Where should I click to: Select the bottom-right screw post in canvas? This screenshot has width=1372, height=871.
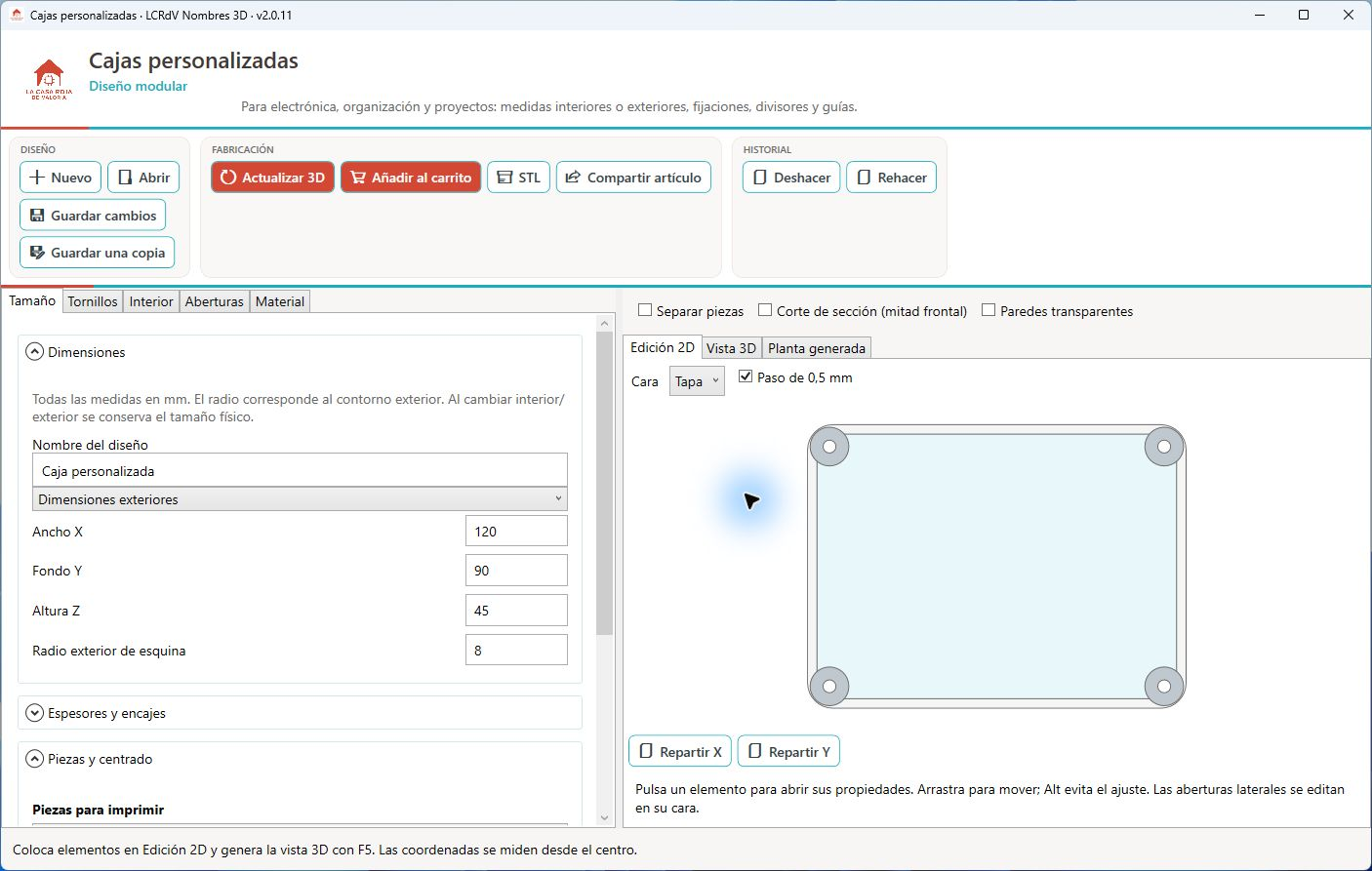1164,686
